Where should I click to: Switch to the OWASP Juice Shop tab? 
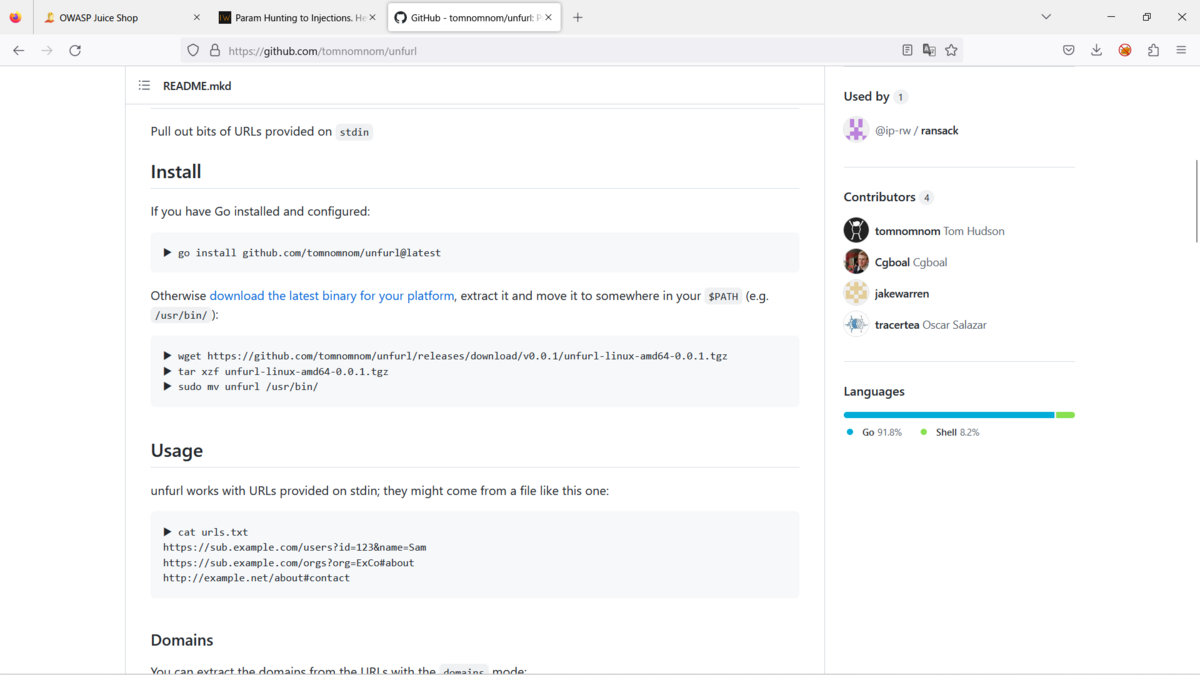(x=122, y=17)
